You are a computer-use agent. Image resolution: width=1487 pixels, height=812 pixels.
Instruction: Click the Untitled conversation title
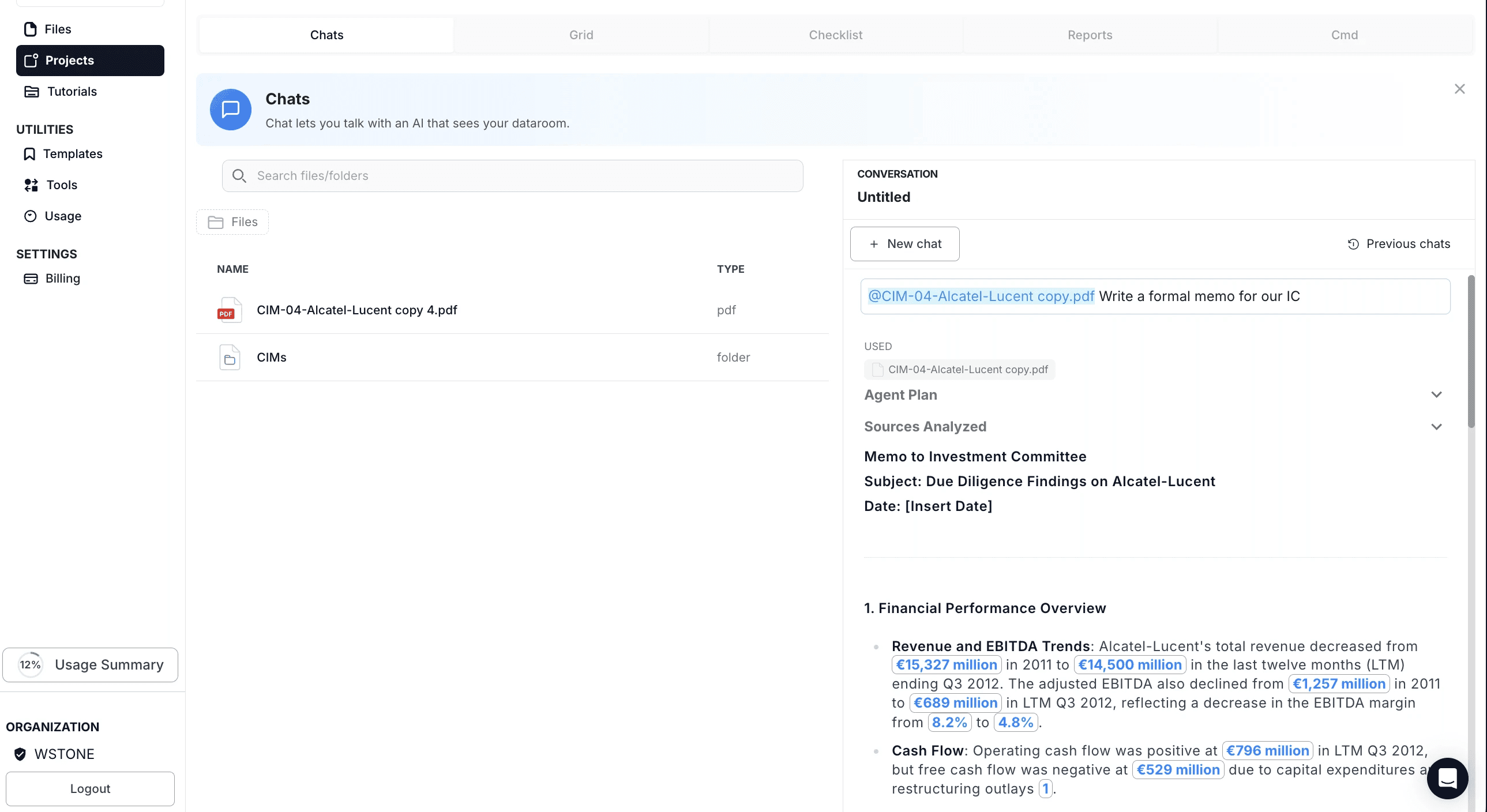884,197
